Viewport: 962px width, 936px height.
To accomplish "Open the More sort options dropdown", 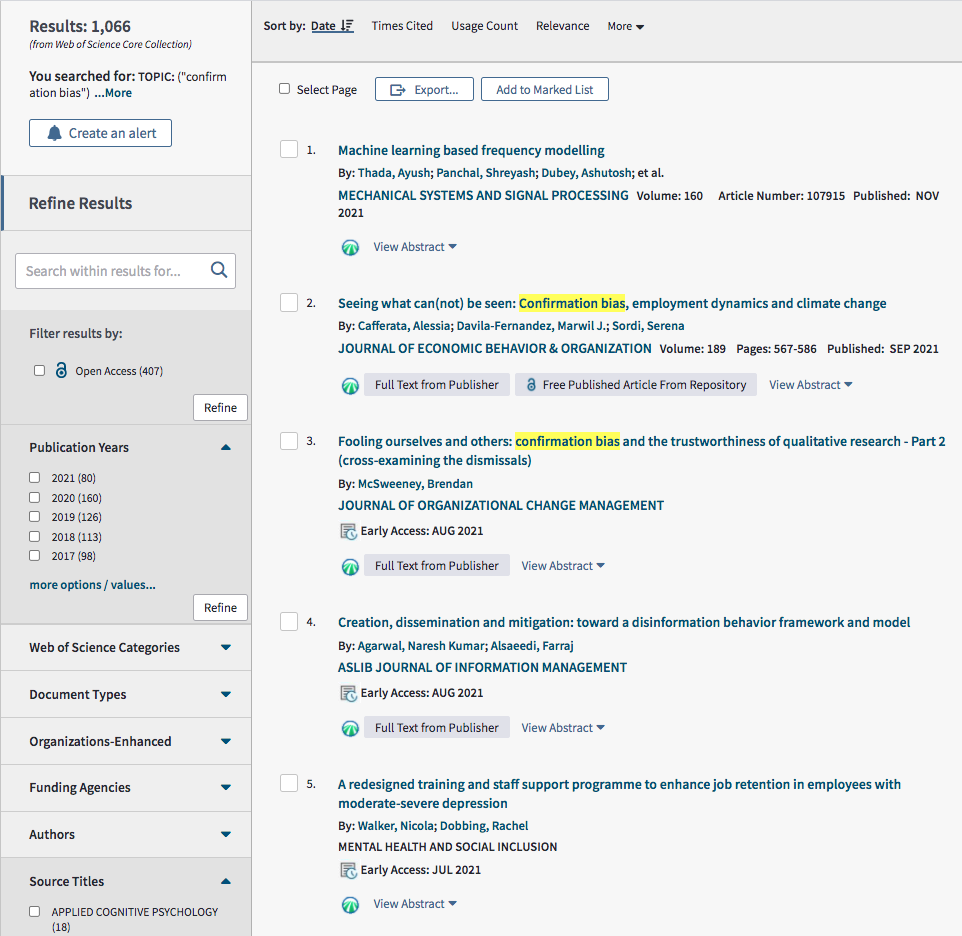I will [625, 26].
